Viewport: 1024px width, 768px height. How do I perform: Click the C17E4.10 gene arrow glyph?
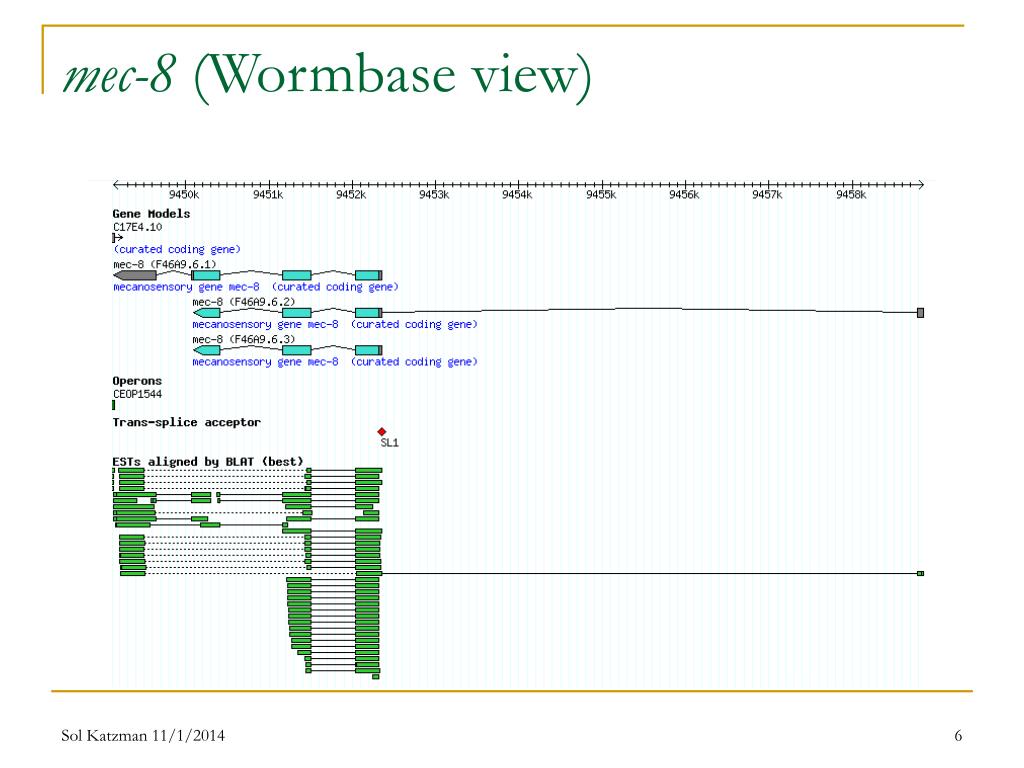coord(118,238)
